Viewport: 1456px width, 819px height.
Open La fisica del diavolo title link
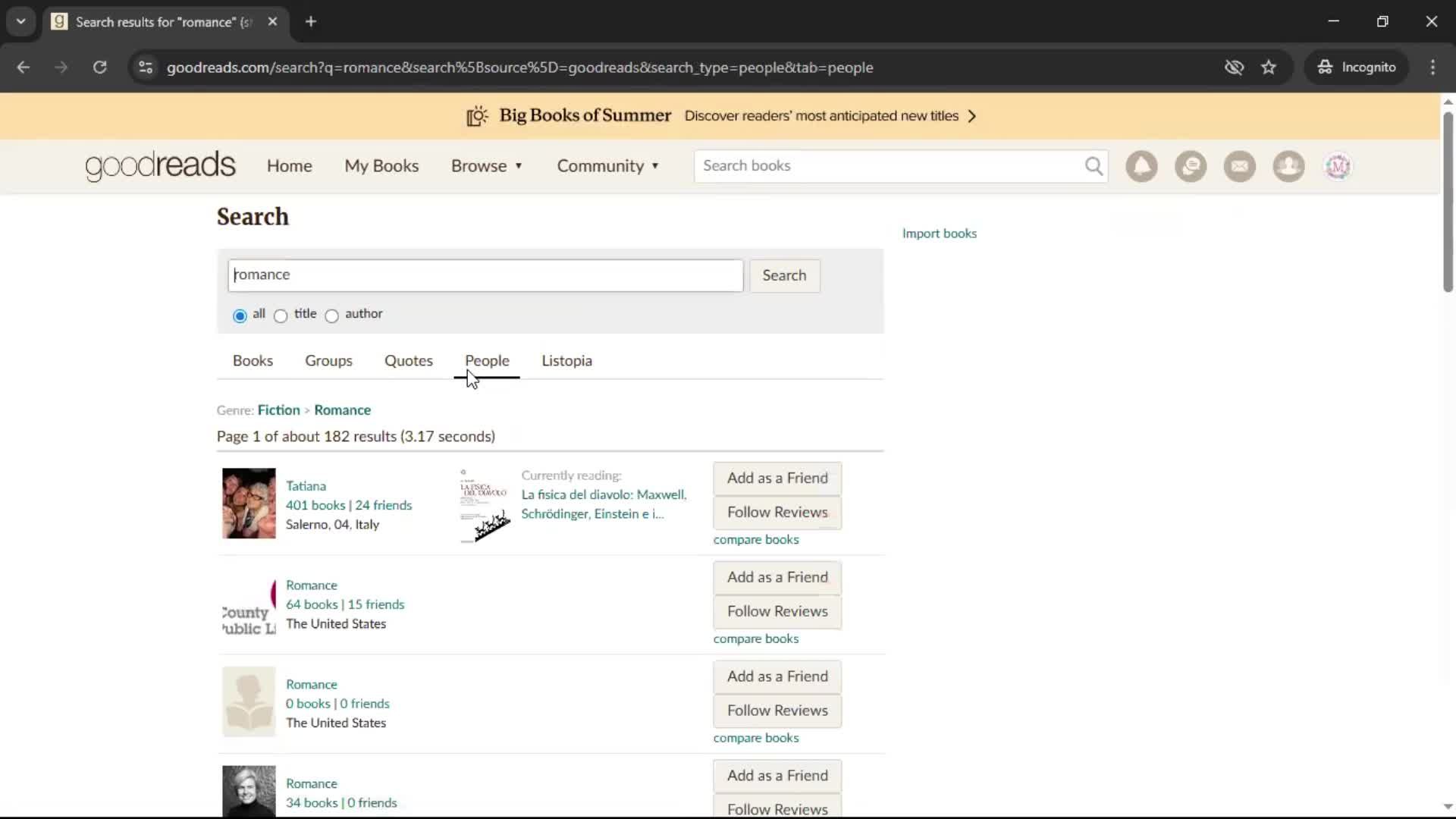[604, 504]
